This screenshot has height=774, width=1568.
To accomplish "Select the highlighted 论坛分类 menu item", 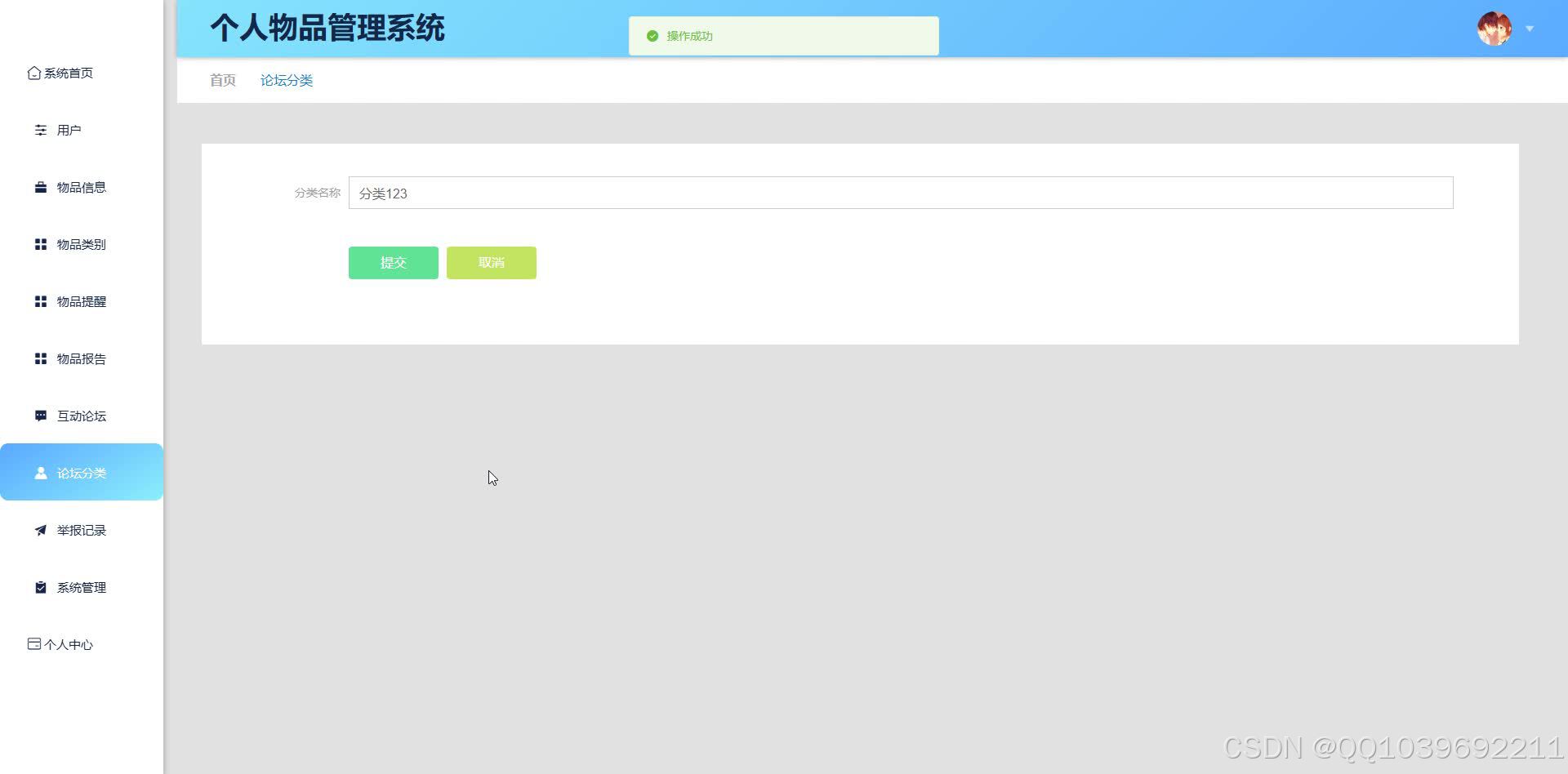I will click(82, 472).
